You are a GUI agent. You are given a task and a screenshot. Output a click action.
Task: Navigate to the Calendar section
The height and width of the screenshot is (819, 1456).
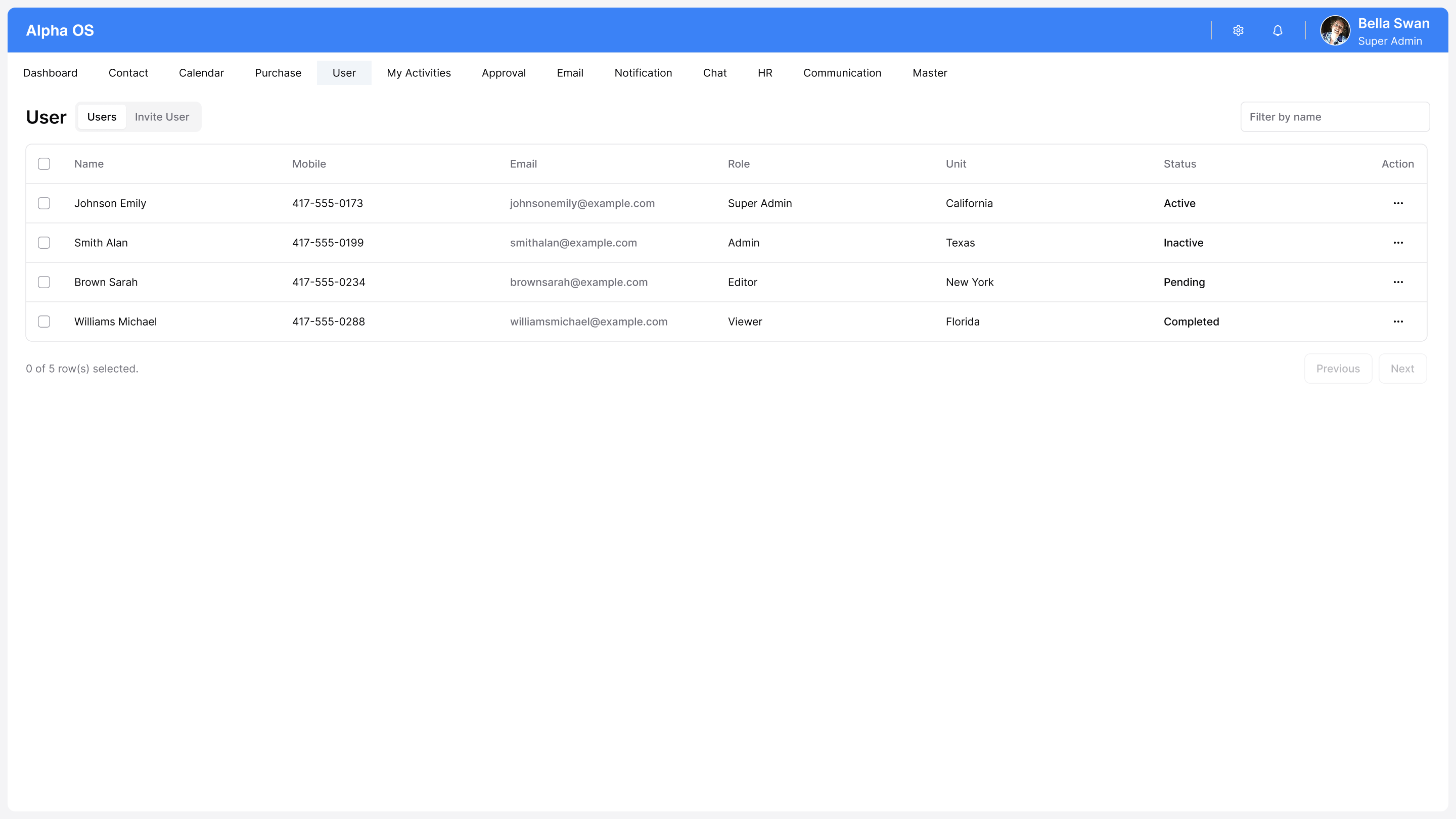[x=201, y=72]
